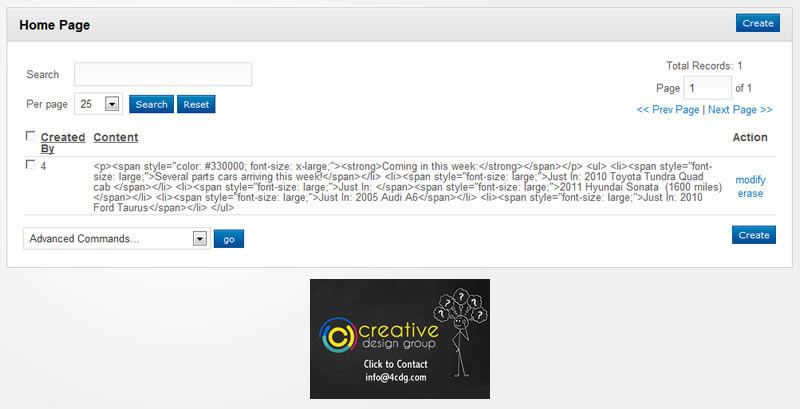
Task: Click the Reset button
Action: [196, 104]
